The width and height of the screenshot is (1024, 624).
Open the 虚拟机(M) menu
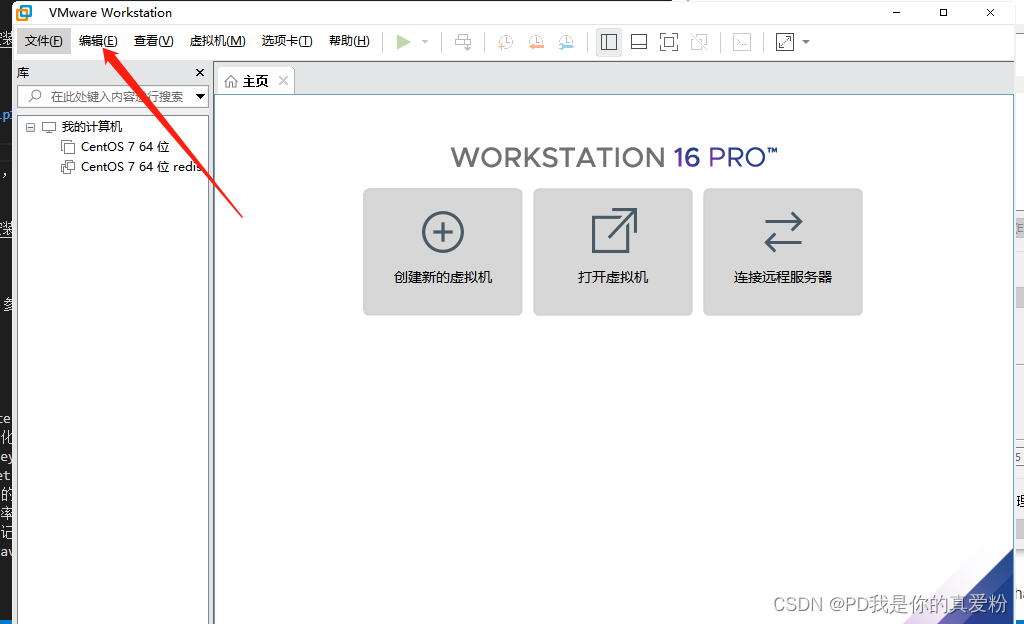click(x=217, y=41)
